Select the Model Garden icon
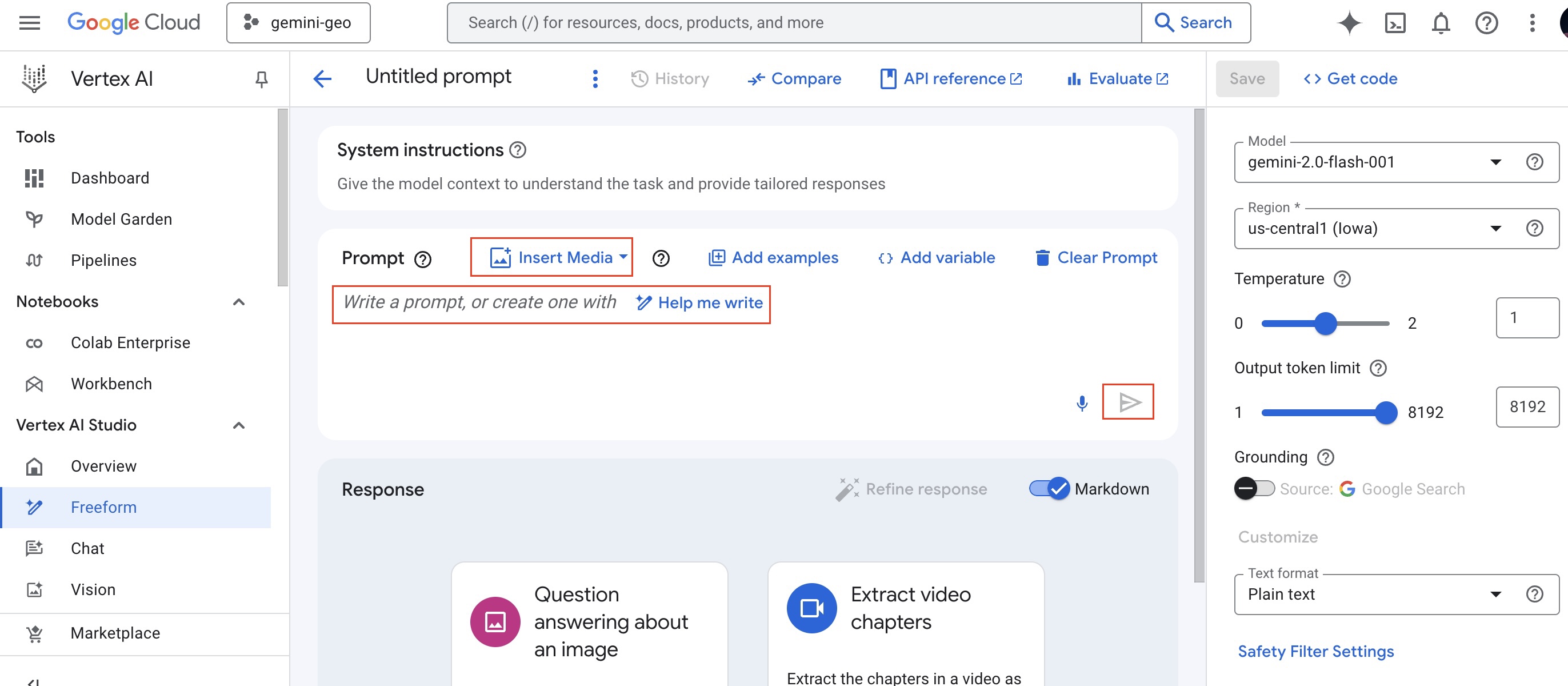Viewport: 1568px width, 686px height. 35,219
